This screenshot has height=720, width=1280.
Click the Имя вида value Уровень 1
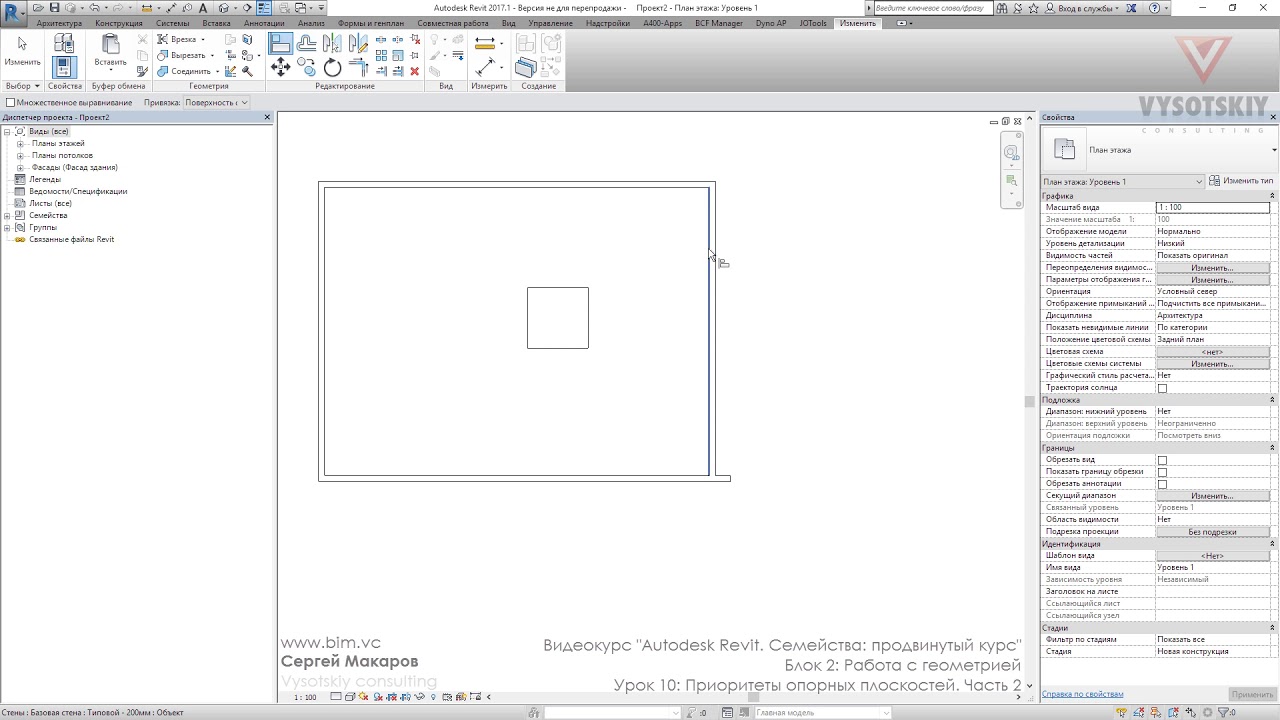pos(1212,568)
